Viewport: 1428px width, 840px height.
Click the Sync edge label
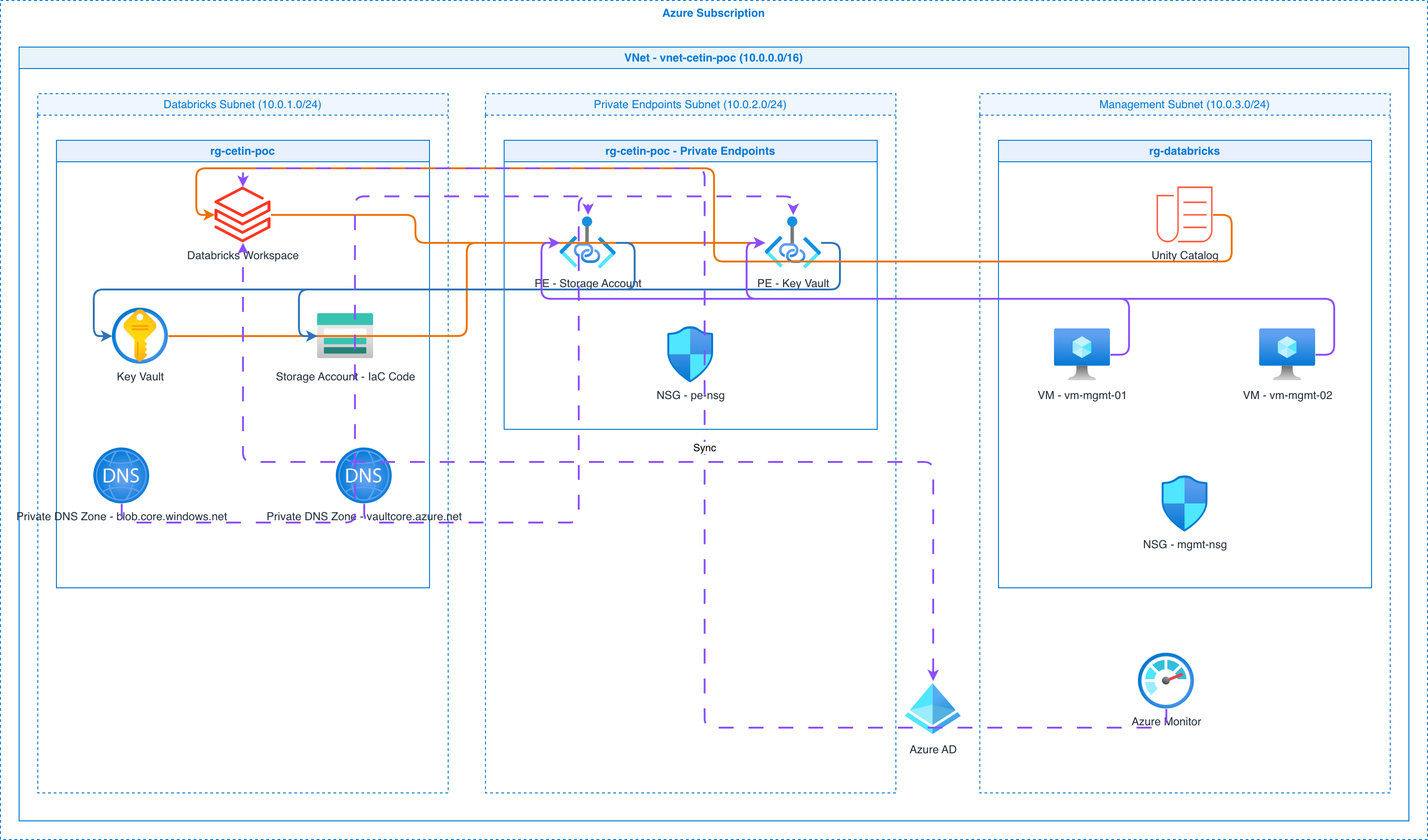point(704,448)
